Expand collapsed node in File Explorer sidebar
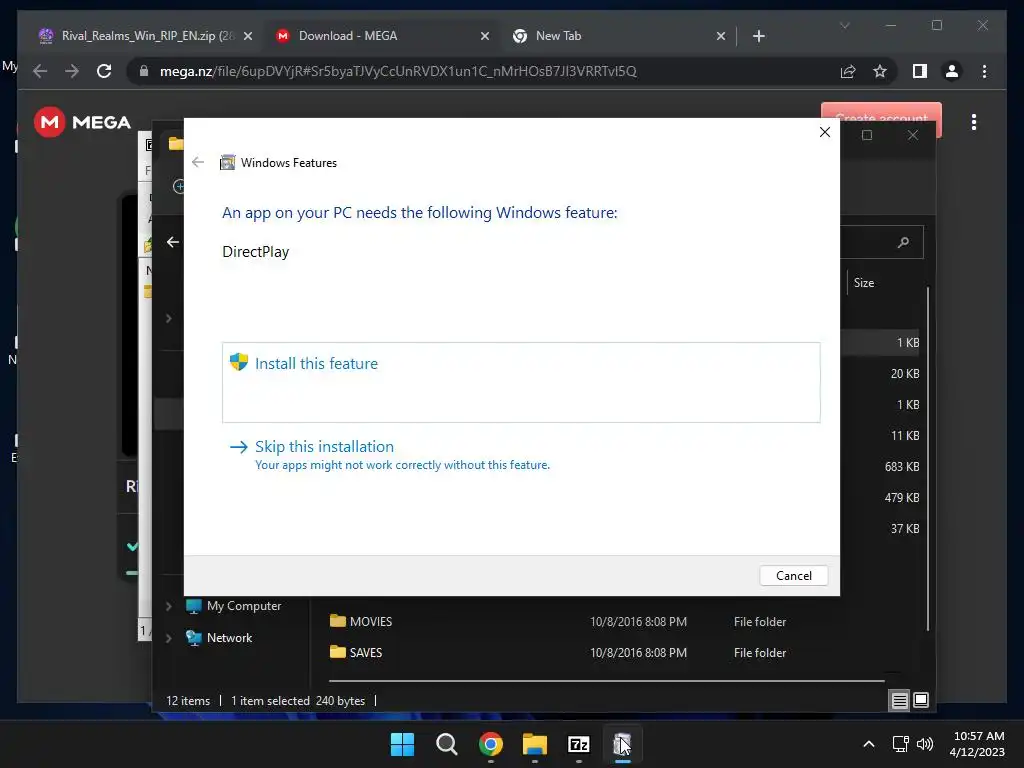The image size is (1024, 768). pos(168,319)
